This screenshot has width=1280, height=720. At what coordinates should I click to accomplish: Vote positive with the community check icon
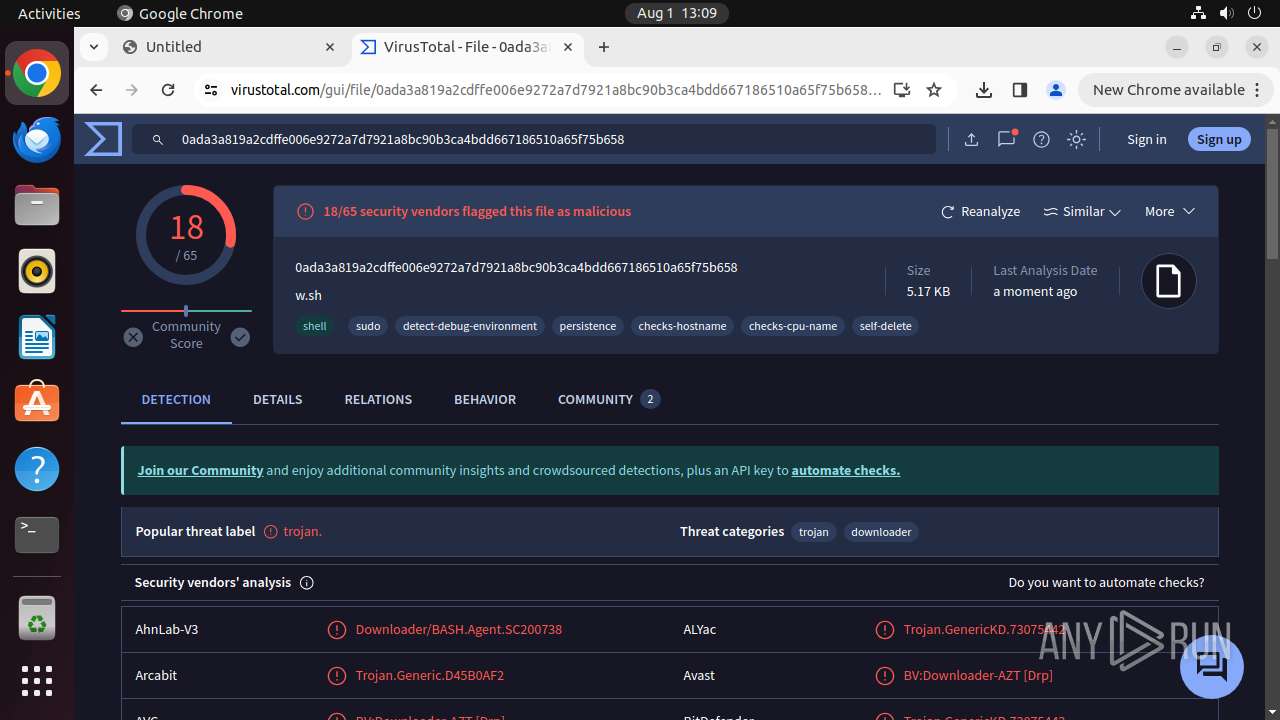[240, 338]
